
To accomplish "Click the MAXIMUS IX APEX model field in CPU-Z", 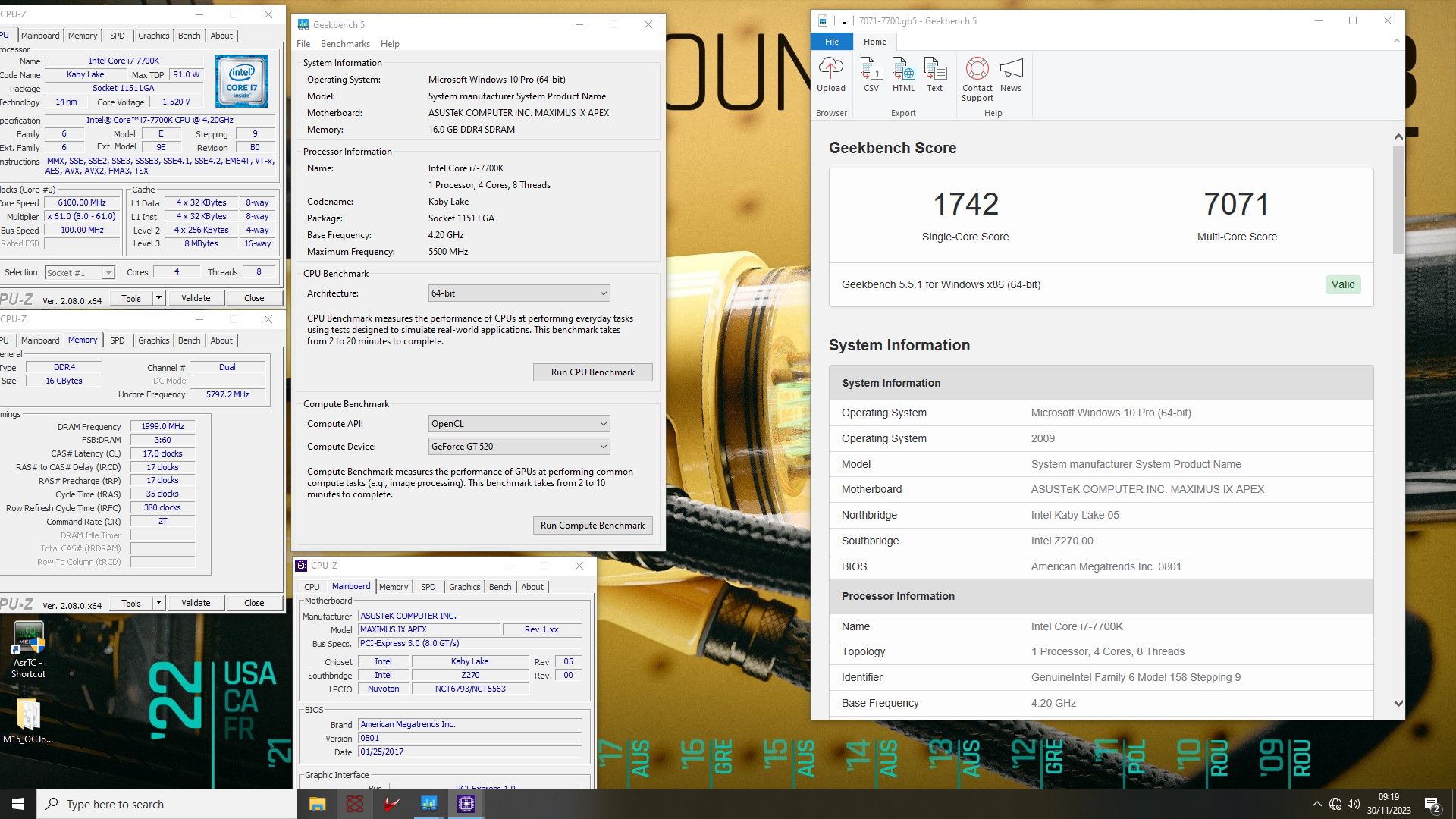I will point(429,630).
